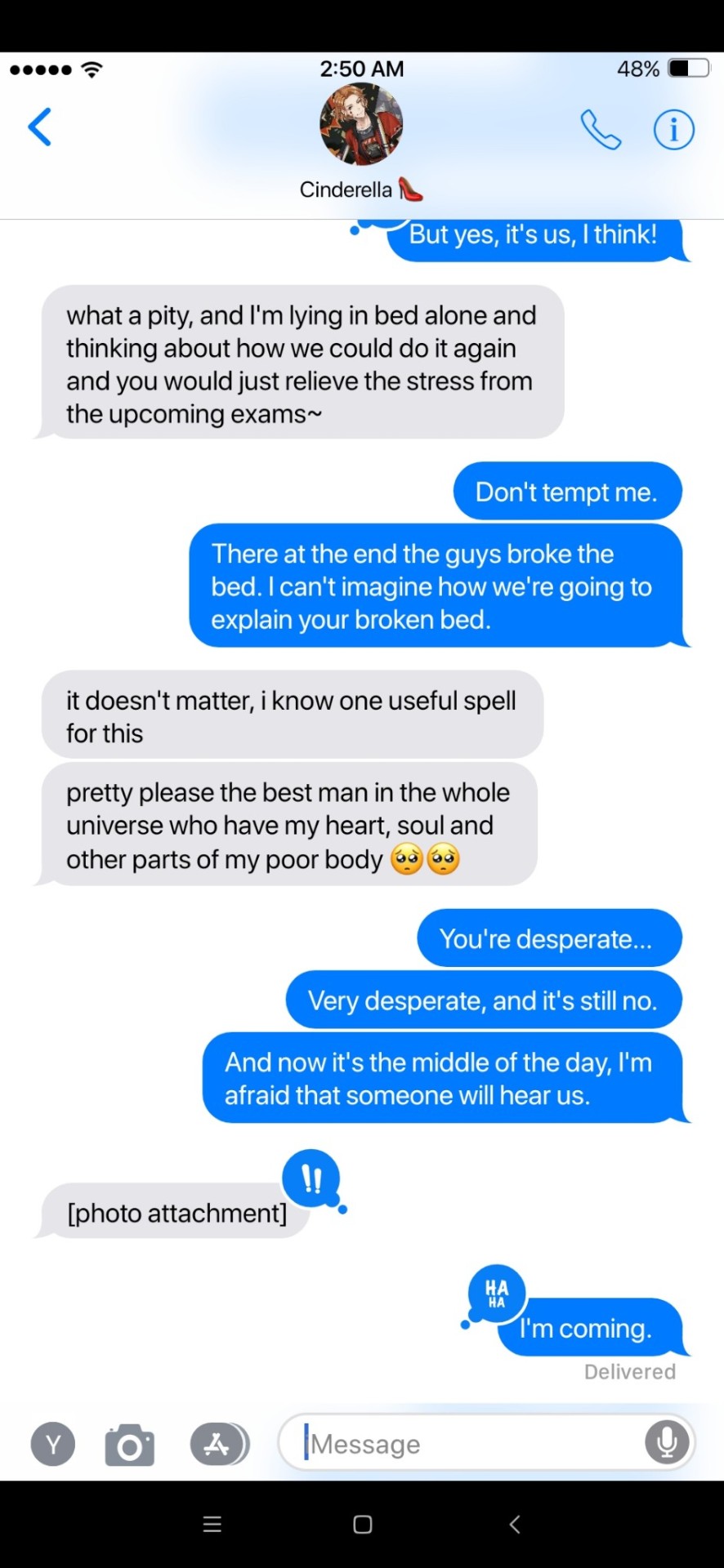Tap the Android back arrow
The image size is (724, 1568).
pyautogui.click(x=515, y=1524)
